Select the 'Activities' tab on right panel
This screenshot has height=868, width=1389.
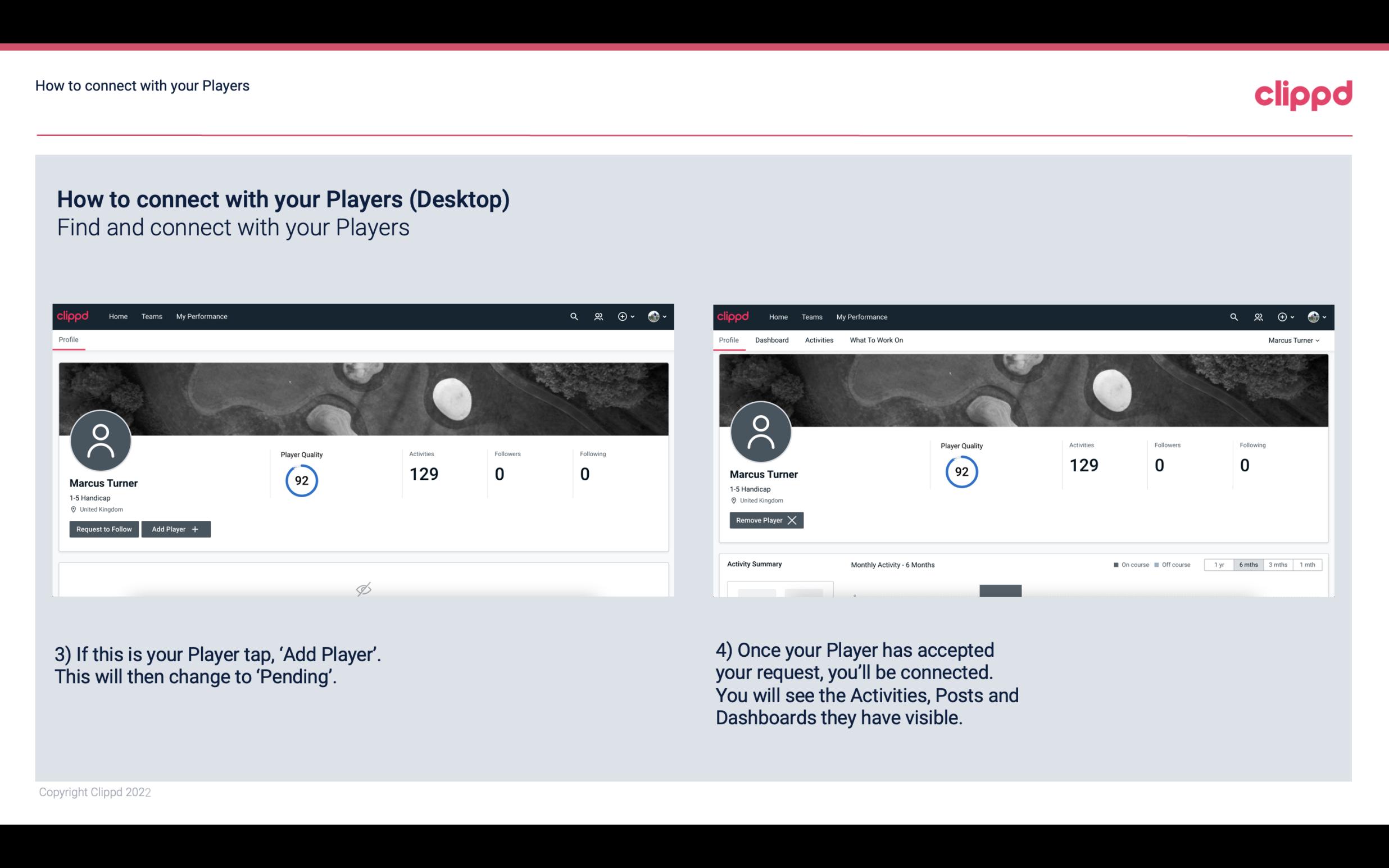(818, 340)
